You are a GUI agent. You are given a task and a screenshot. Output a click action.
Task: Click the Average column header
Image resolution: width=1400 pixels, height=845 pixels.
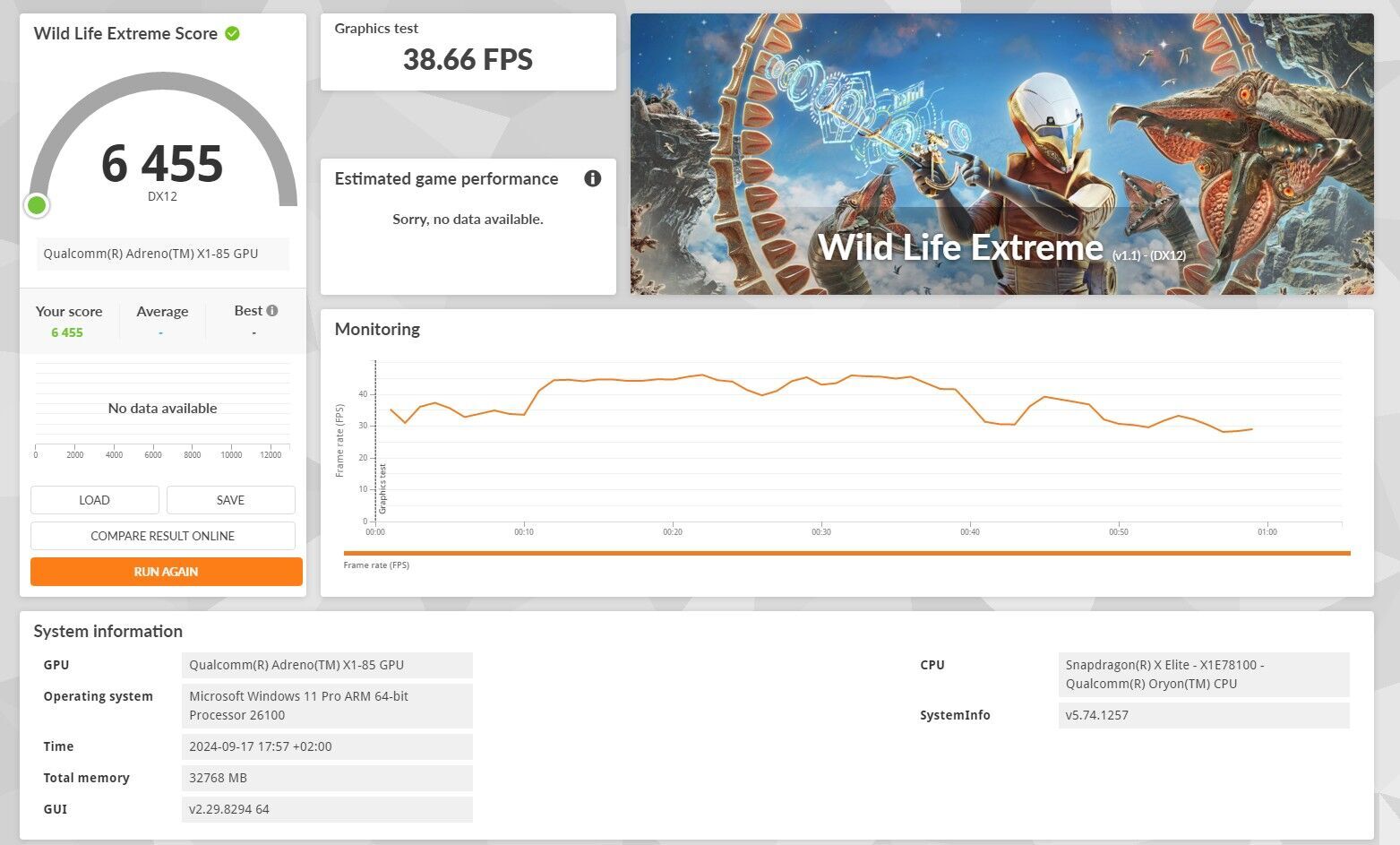[x=162, y=312]
